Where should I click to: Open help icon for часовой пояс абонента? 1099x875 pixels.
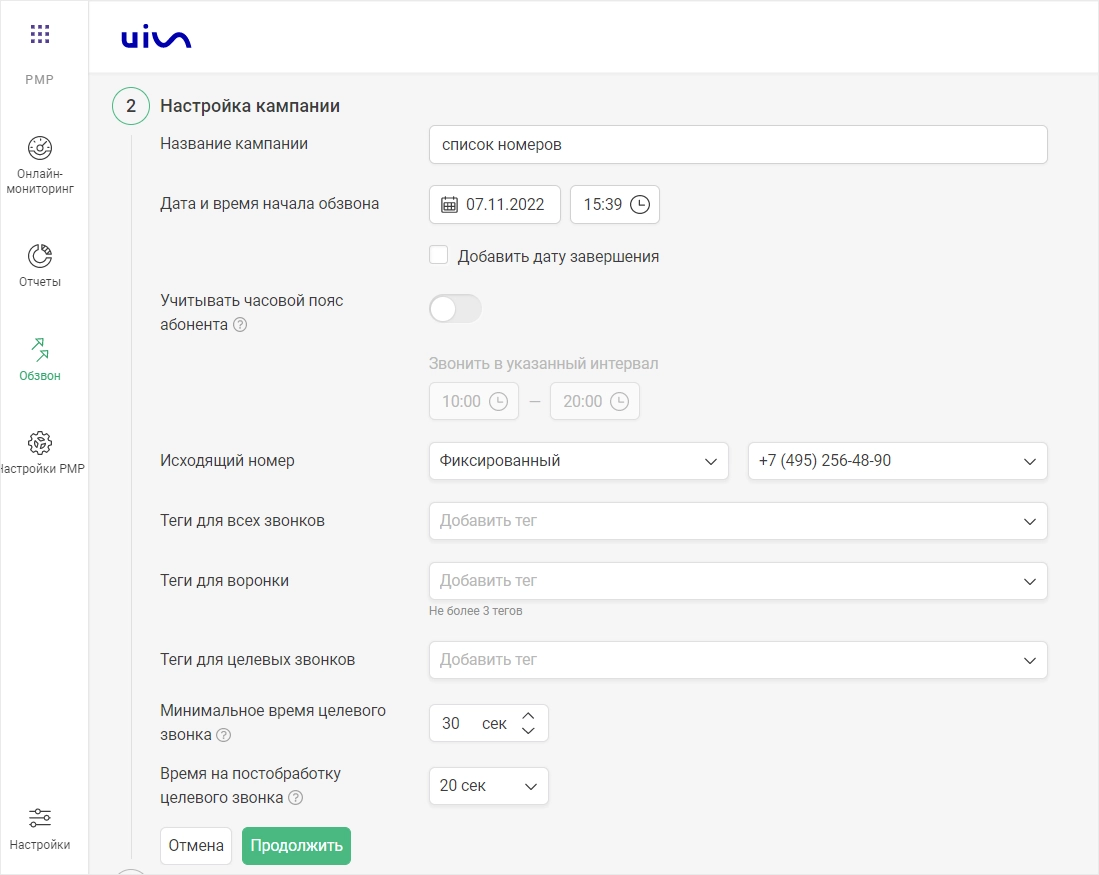pos(240,325)
